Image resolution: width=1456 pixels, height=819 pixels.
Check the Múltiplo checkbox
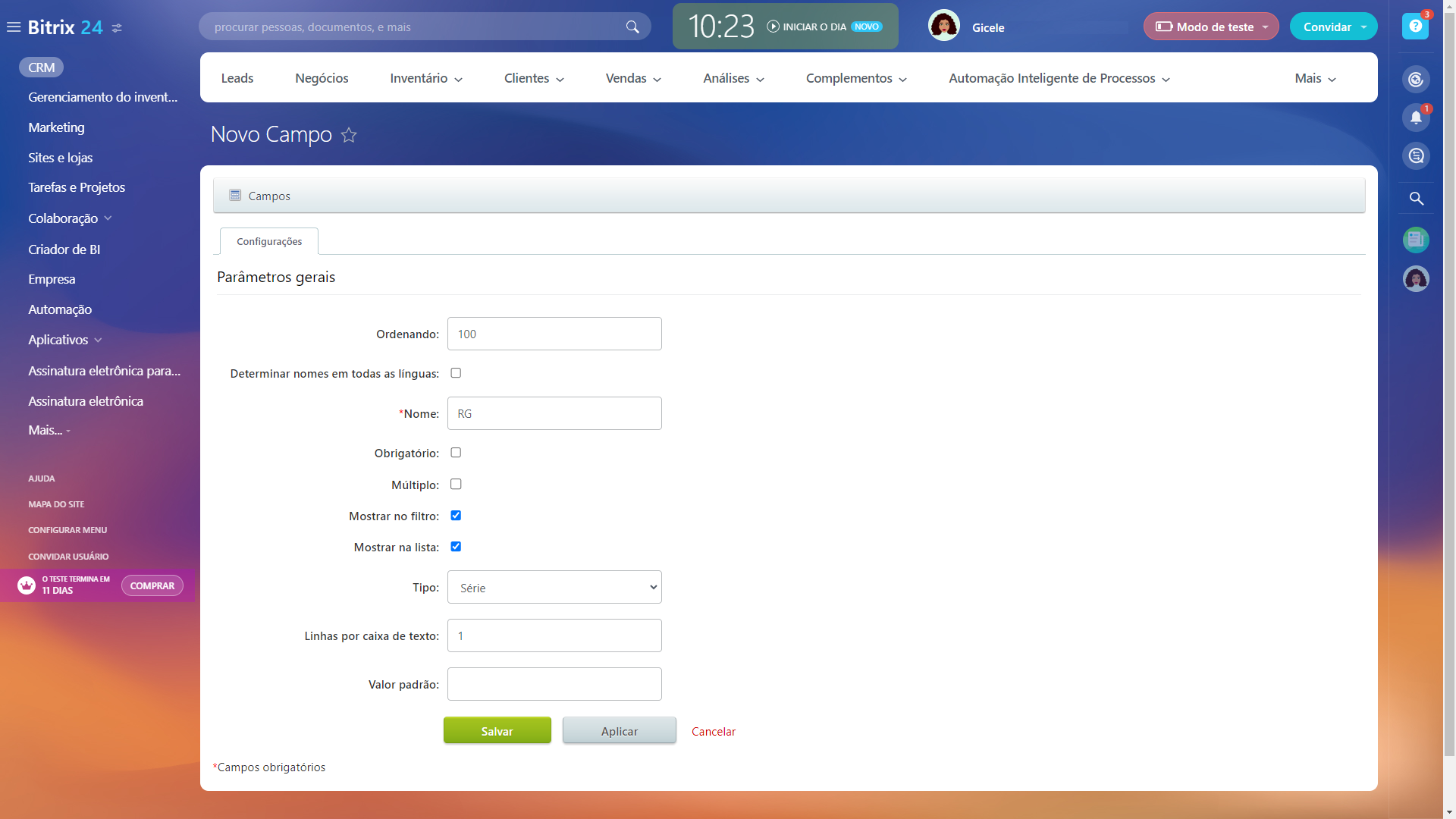click(x=456, y=484)
